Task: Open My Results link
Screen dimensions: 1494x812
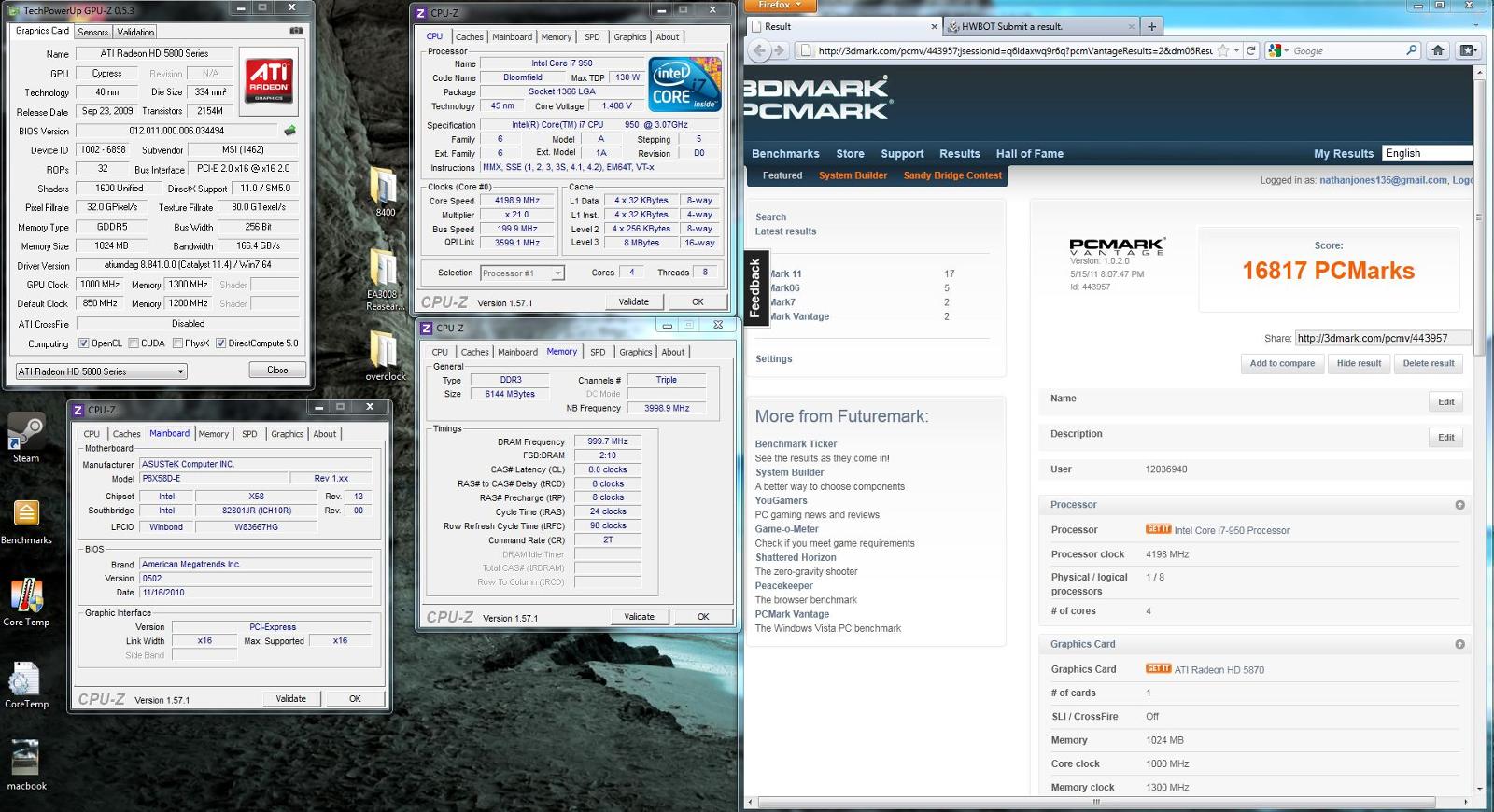Action: [1344, 154]
